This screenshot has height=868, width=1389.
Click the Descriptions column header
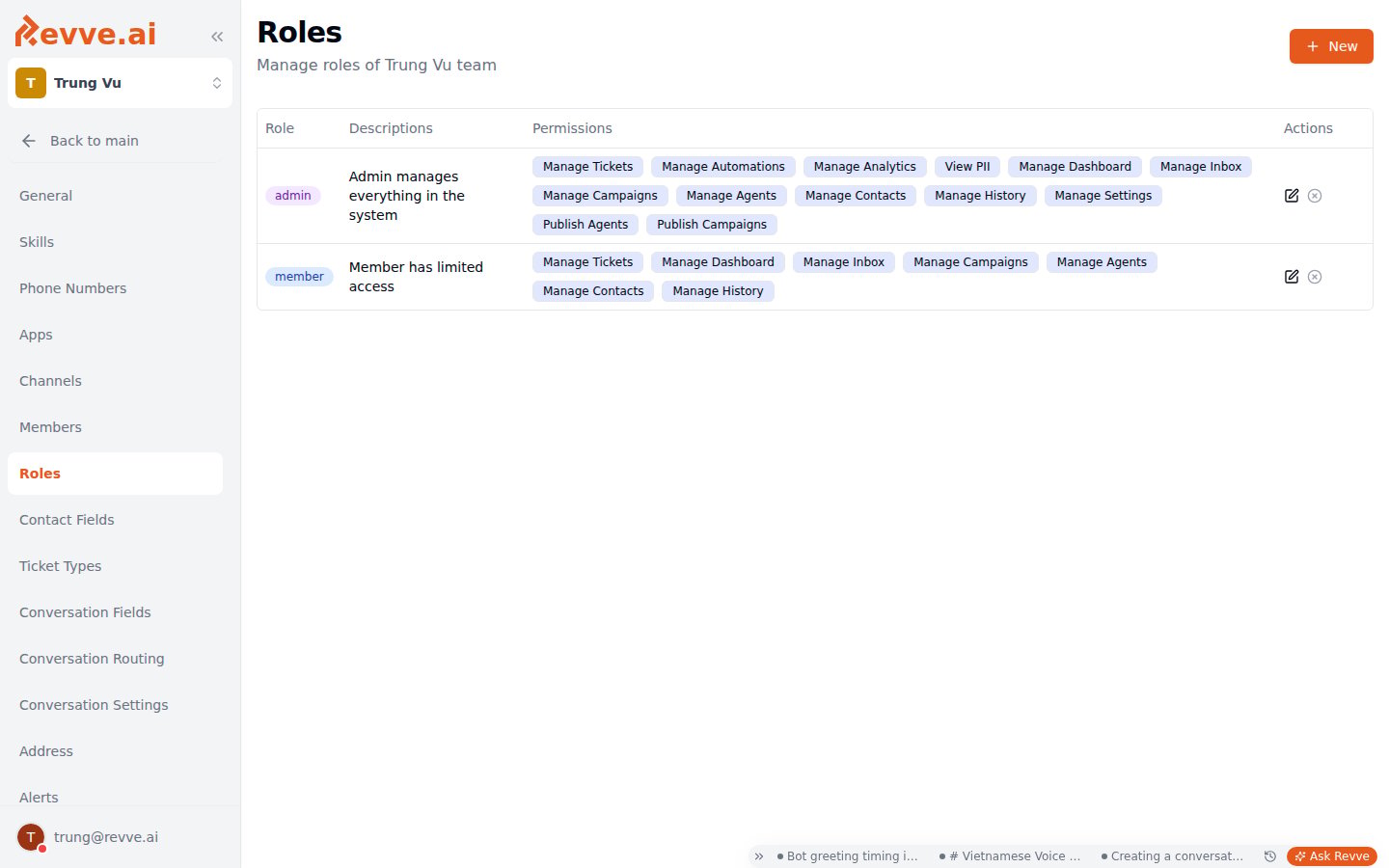(391, 128)
